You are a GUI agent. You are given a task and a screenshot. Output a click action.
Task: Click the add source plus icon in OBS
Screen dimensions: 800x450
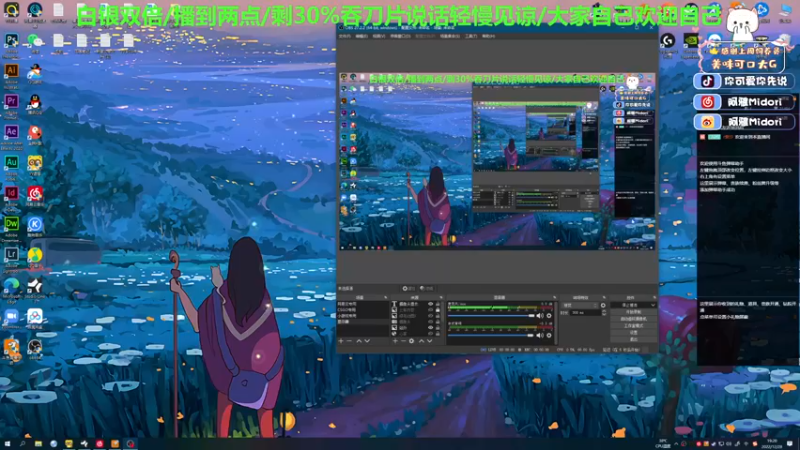point(395,341)
